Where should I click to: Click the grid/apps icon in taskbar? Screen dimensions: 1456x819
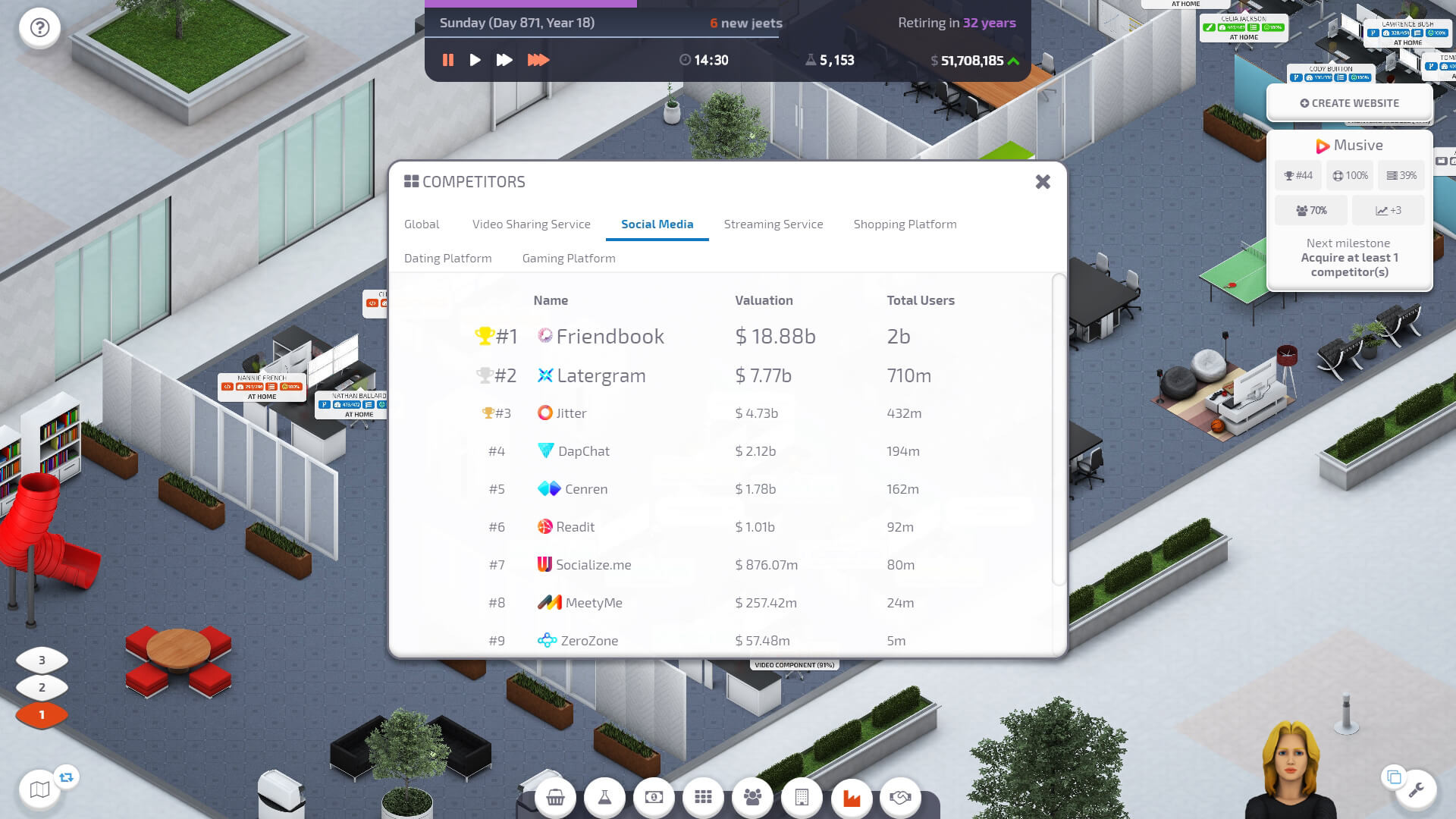[x=703, y=797]
